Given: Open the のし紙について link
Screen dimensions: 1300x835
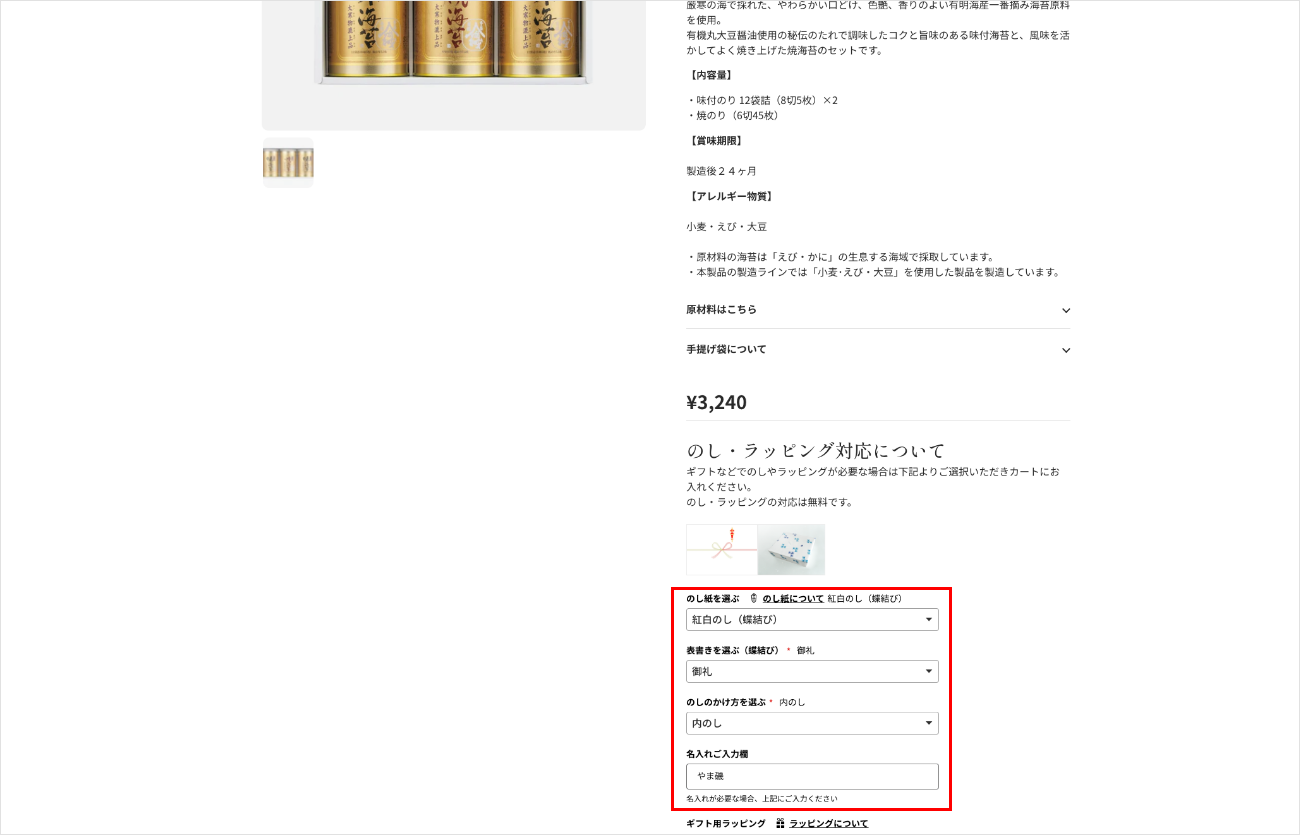Looking at the screenshot, I should (793, 598).
